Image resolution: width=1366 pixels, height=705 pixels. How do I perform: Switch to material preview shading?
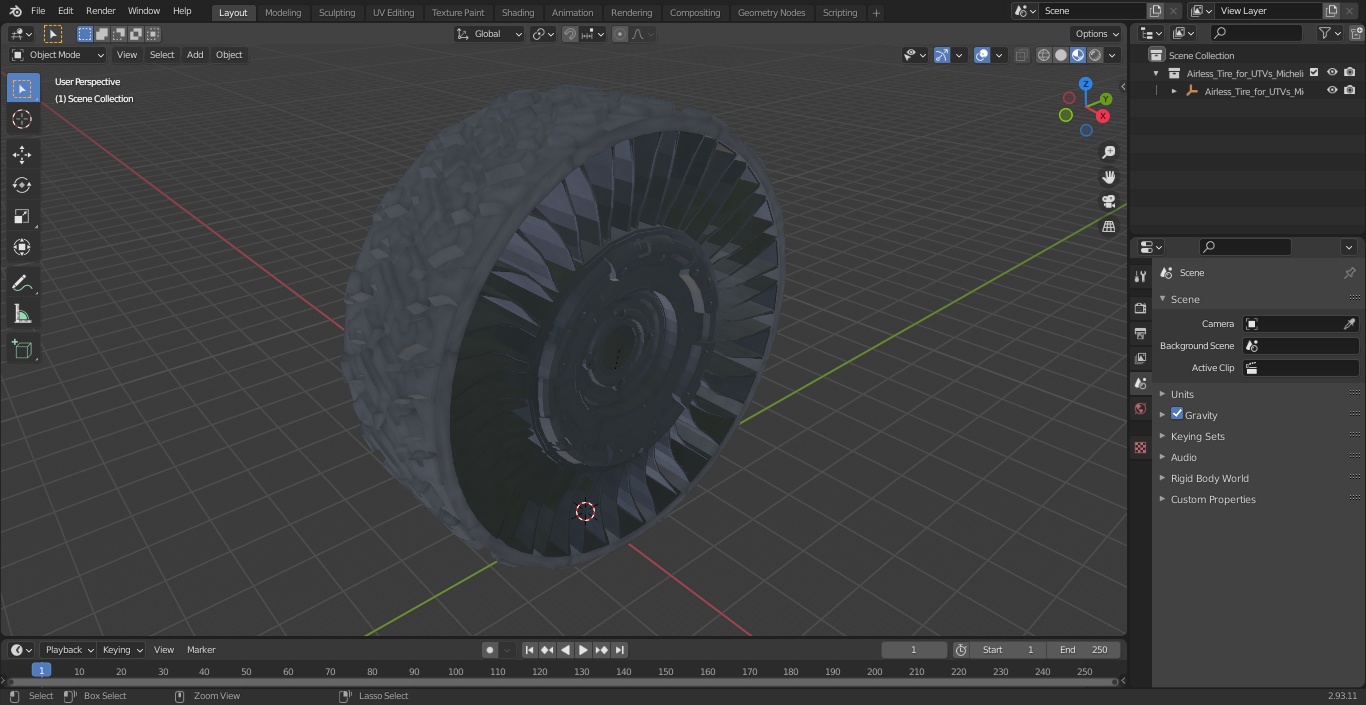click(x=1078, y=55)
